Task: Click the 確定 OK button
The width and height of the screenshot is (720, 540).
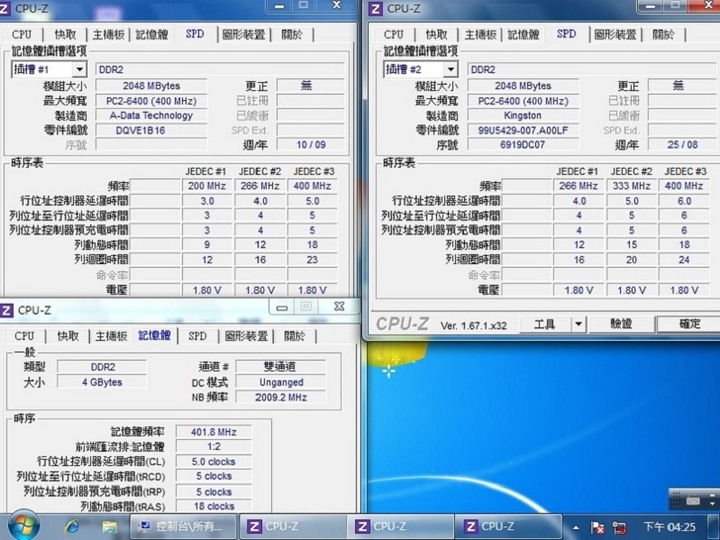Action: click(x=689, y=324)
